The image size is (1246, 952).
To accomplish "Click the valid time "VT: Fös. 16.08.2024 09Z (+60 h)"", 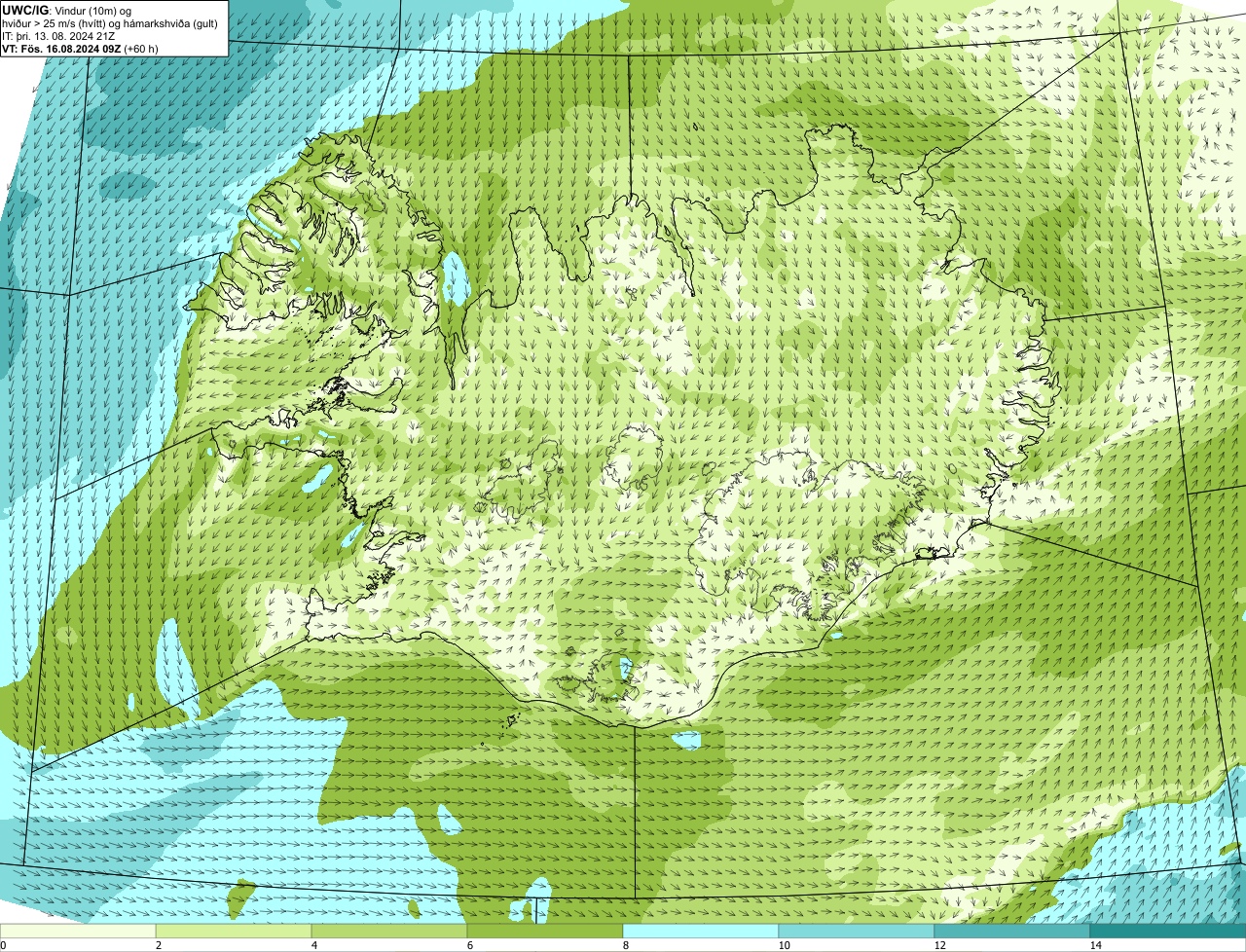I will click(x=81, y=48).
